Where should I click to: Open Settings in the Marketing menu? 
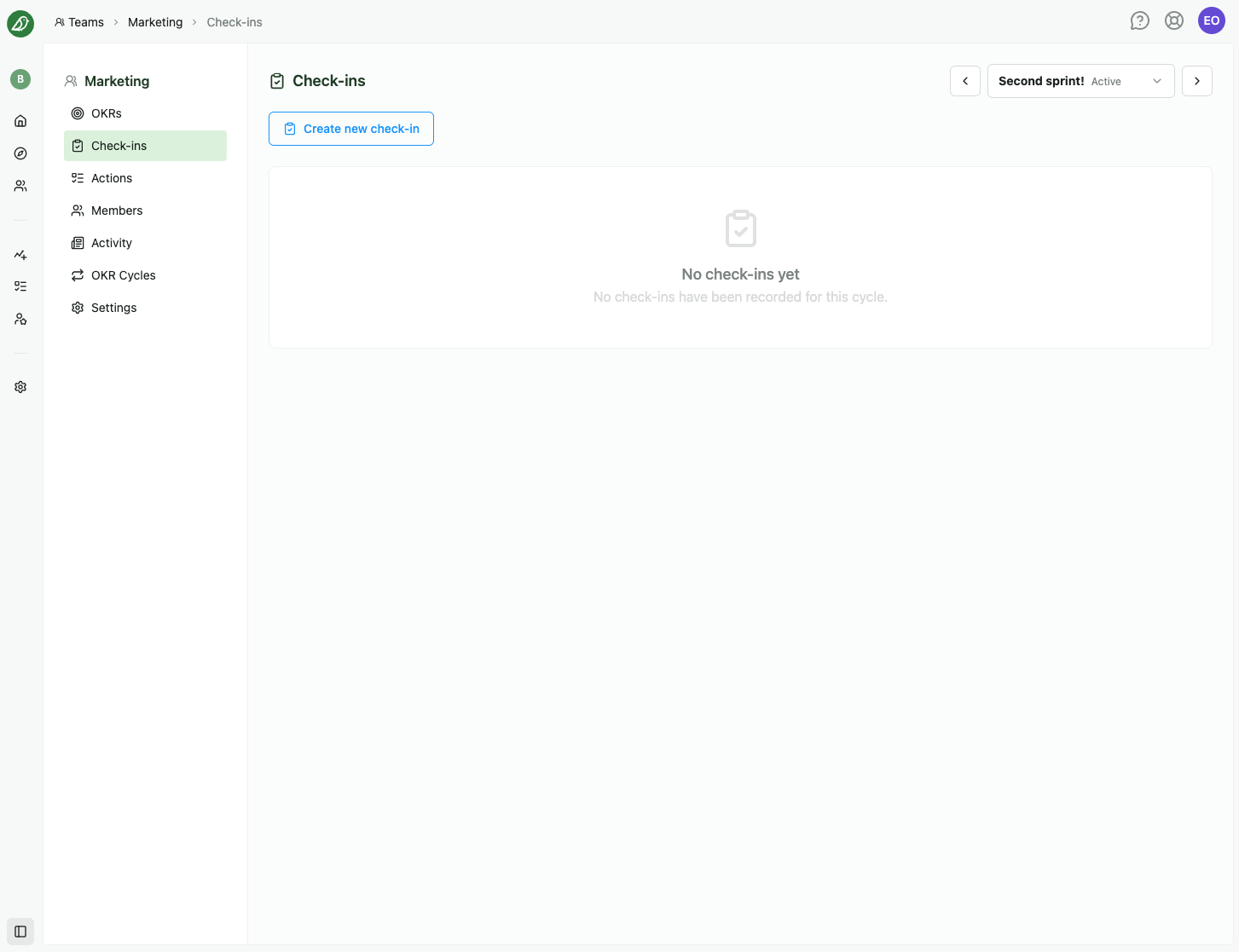click(x=145, y=308)
